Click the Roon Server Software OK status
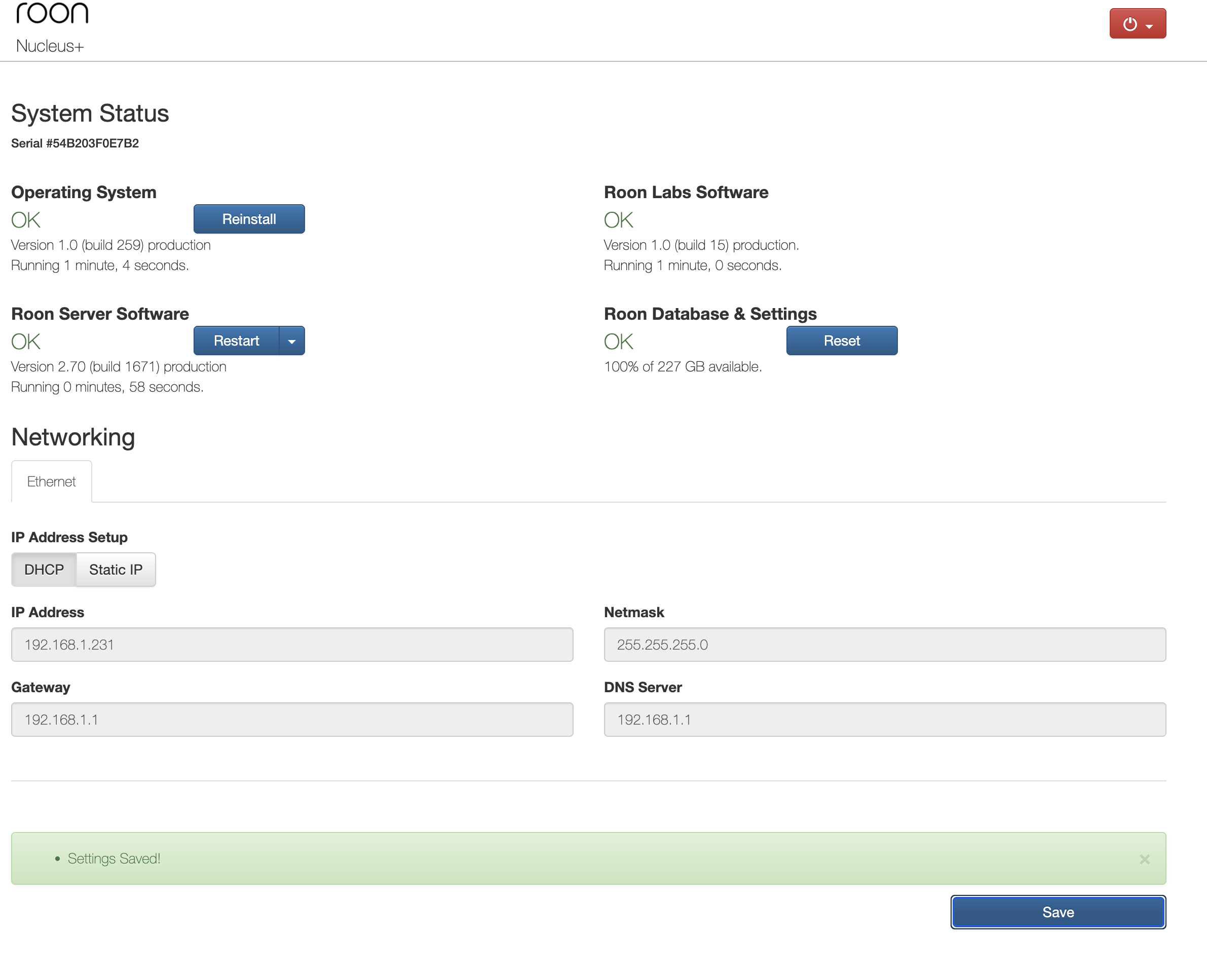The width and height of the screenshot is (1207, 980). click(x=26, y=342)
